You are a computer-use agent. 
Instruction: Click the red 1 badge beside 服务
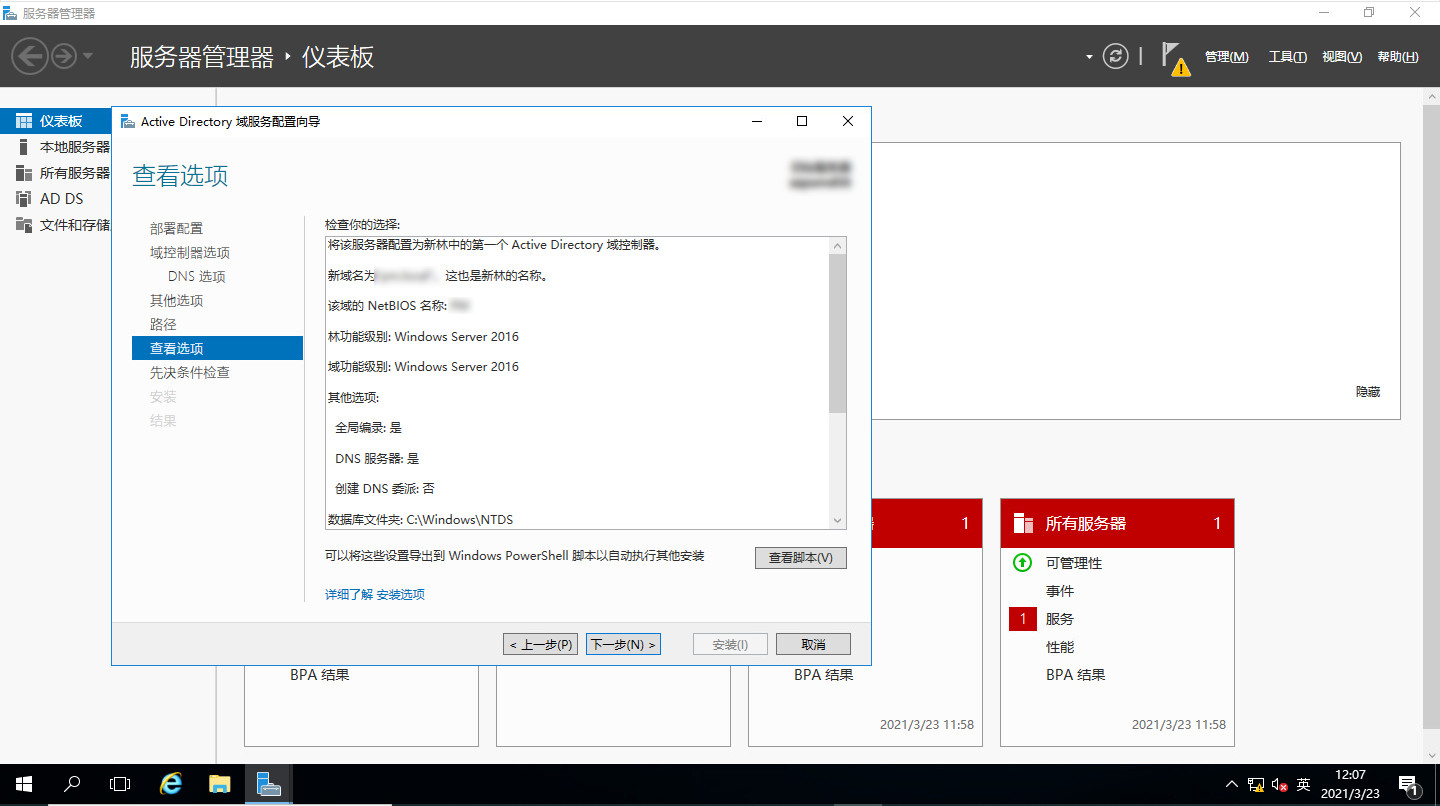pyautogui.click(x=1023, y=619)
